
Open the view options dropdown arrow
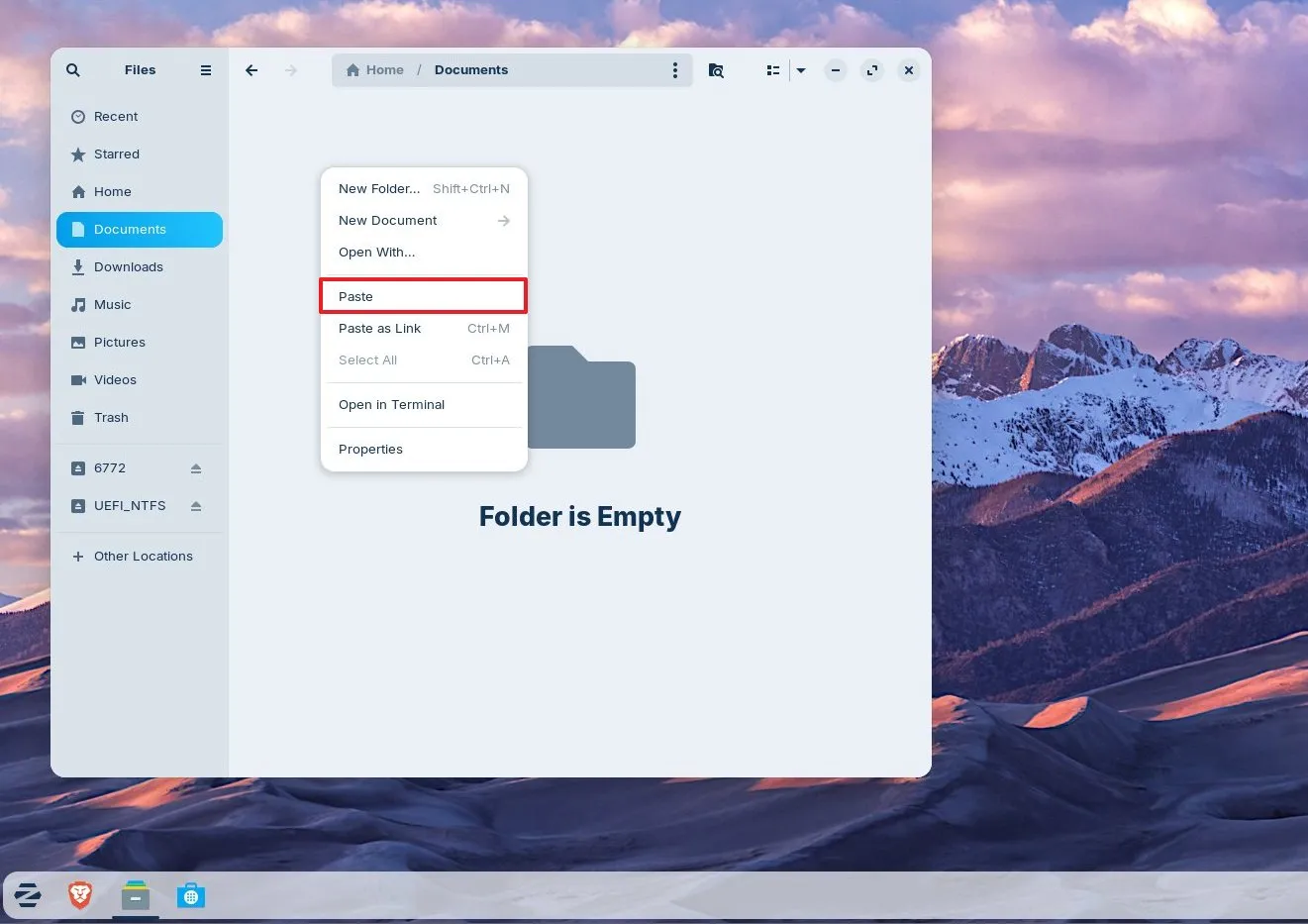800,69
